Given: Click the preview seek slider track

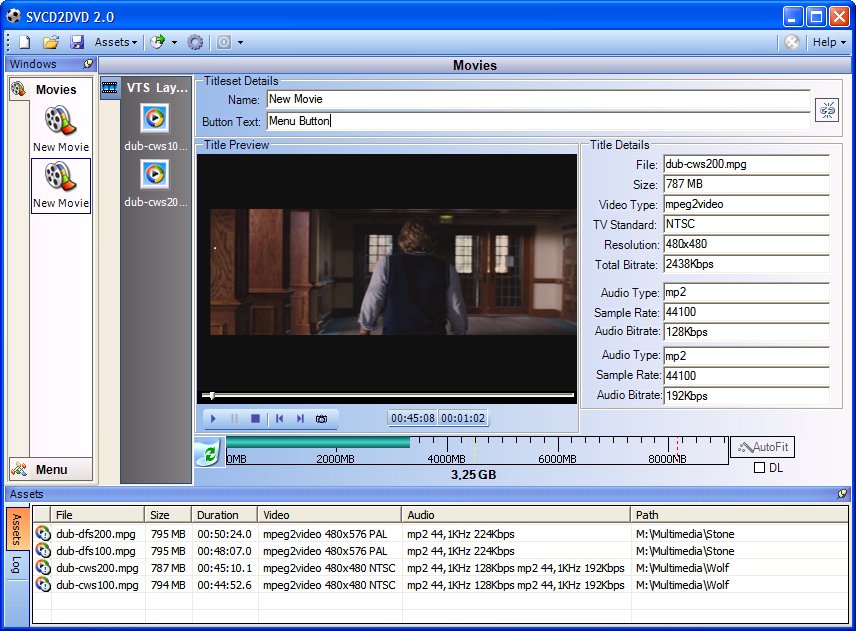Looking at the screenshot, I should (x=387, y=395).
